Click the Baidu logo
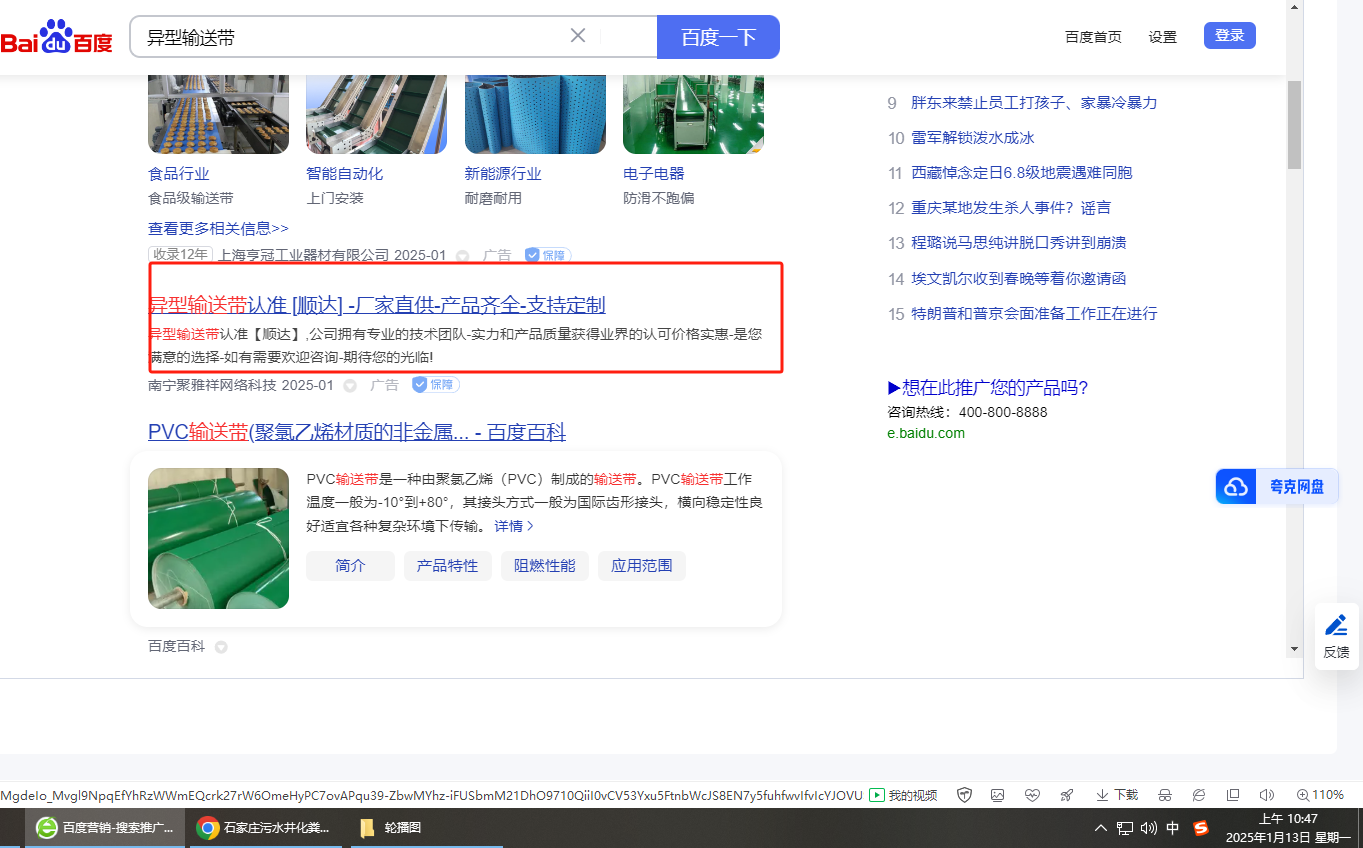Screen dimensions: 1363x848 coord(57,37)
